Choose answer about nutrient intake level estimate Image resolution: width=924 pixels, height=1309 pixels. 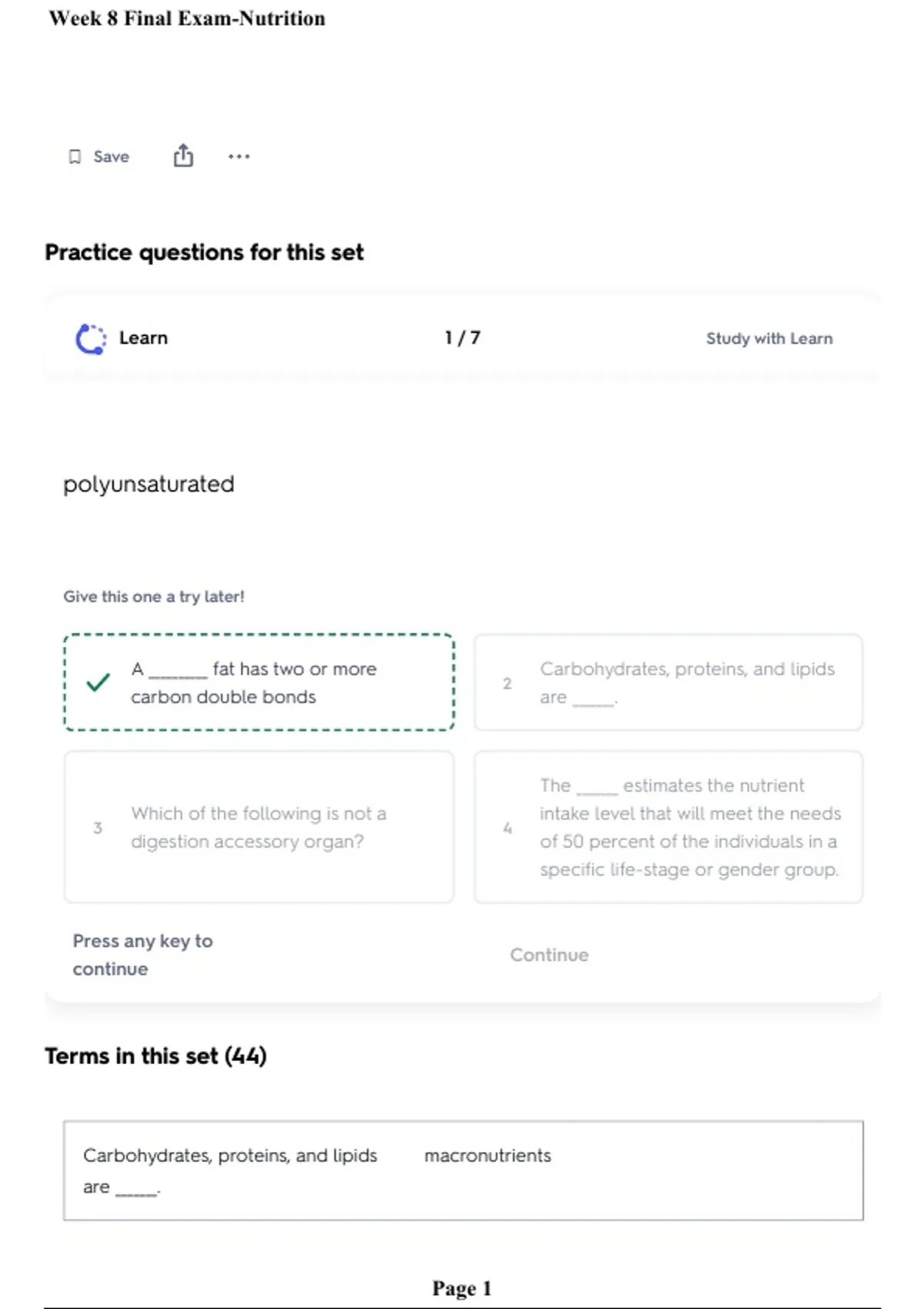click(668, 827)
